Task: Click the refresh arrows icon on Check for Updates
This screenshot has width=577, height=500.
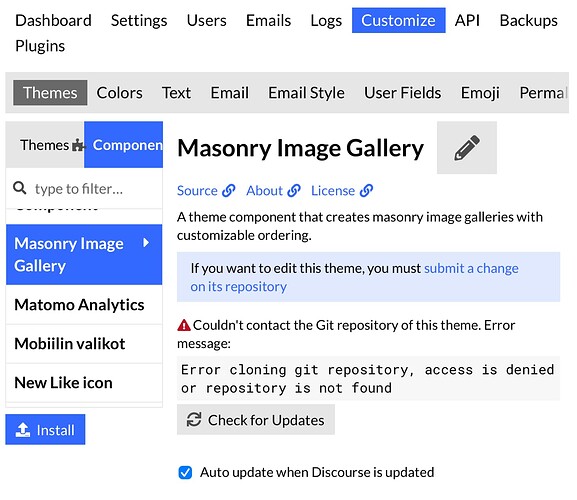Action: 194,419
